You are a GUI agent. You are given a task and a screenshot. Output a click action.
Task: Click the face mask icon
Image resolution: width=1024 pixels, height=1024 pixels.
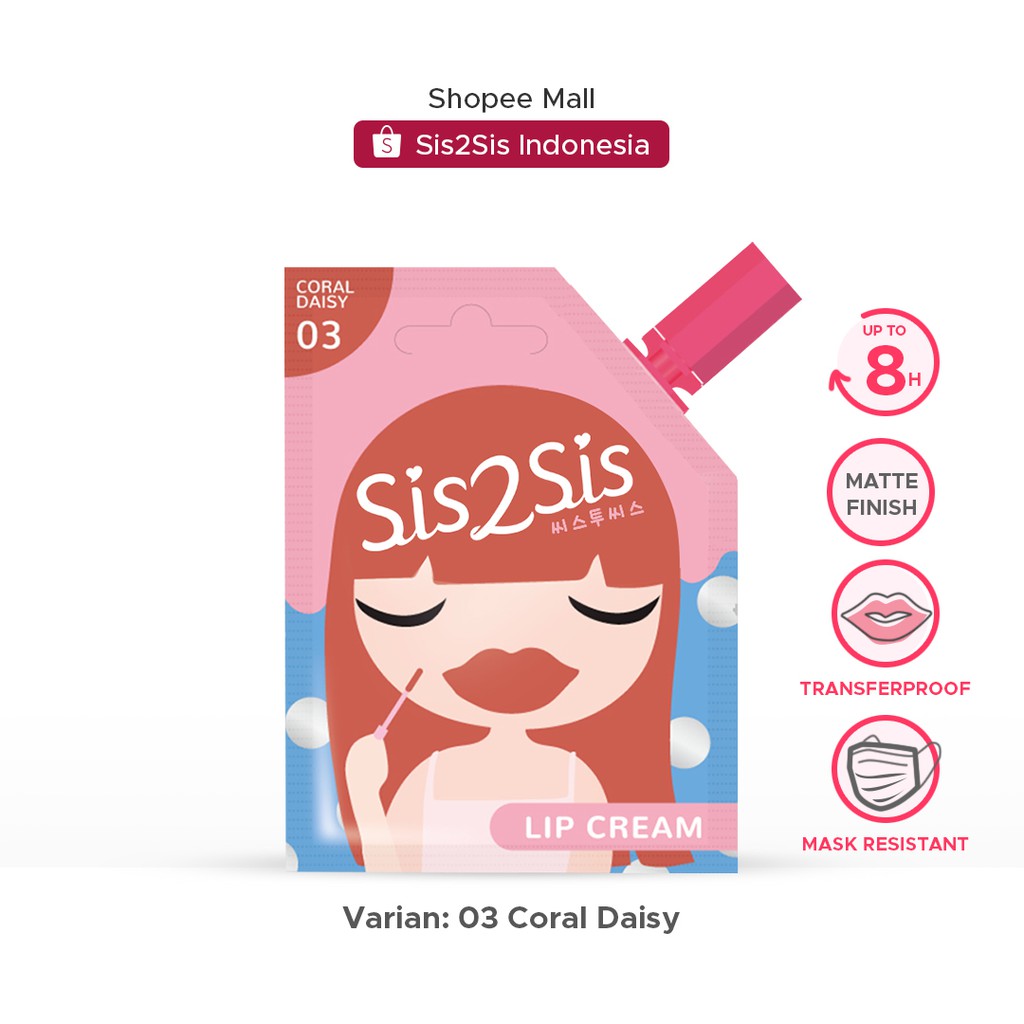tap(885, 769)
